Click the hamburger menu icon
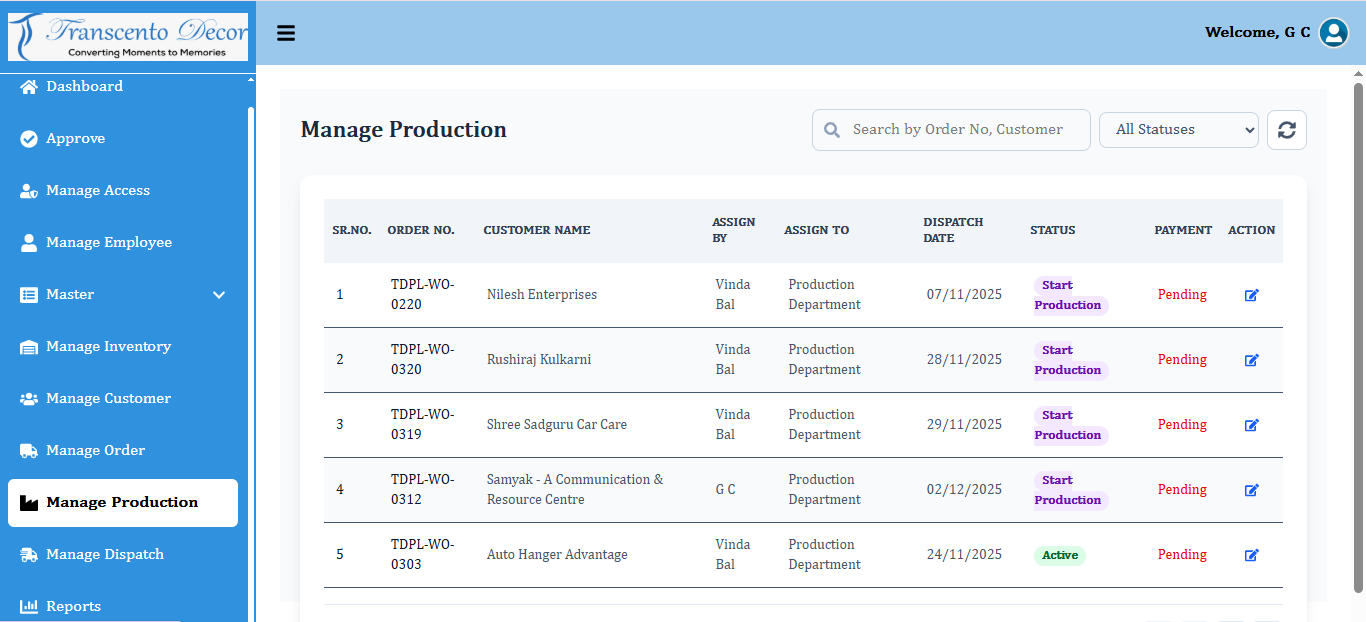The image size is (1366, 622). point(286,33)
